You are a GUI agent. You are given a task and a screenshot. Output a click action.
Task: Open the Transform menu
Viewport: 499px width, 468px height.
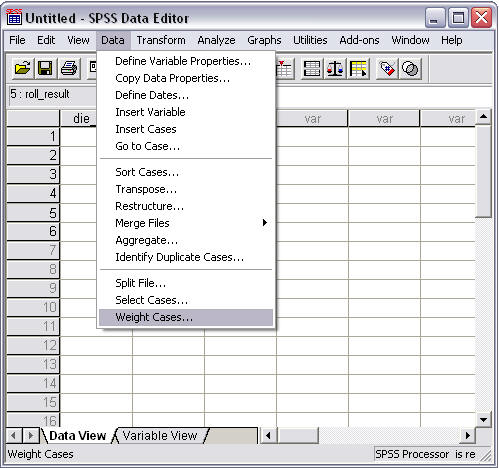tap(161, 40)
